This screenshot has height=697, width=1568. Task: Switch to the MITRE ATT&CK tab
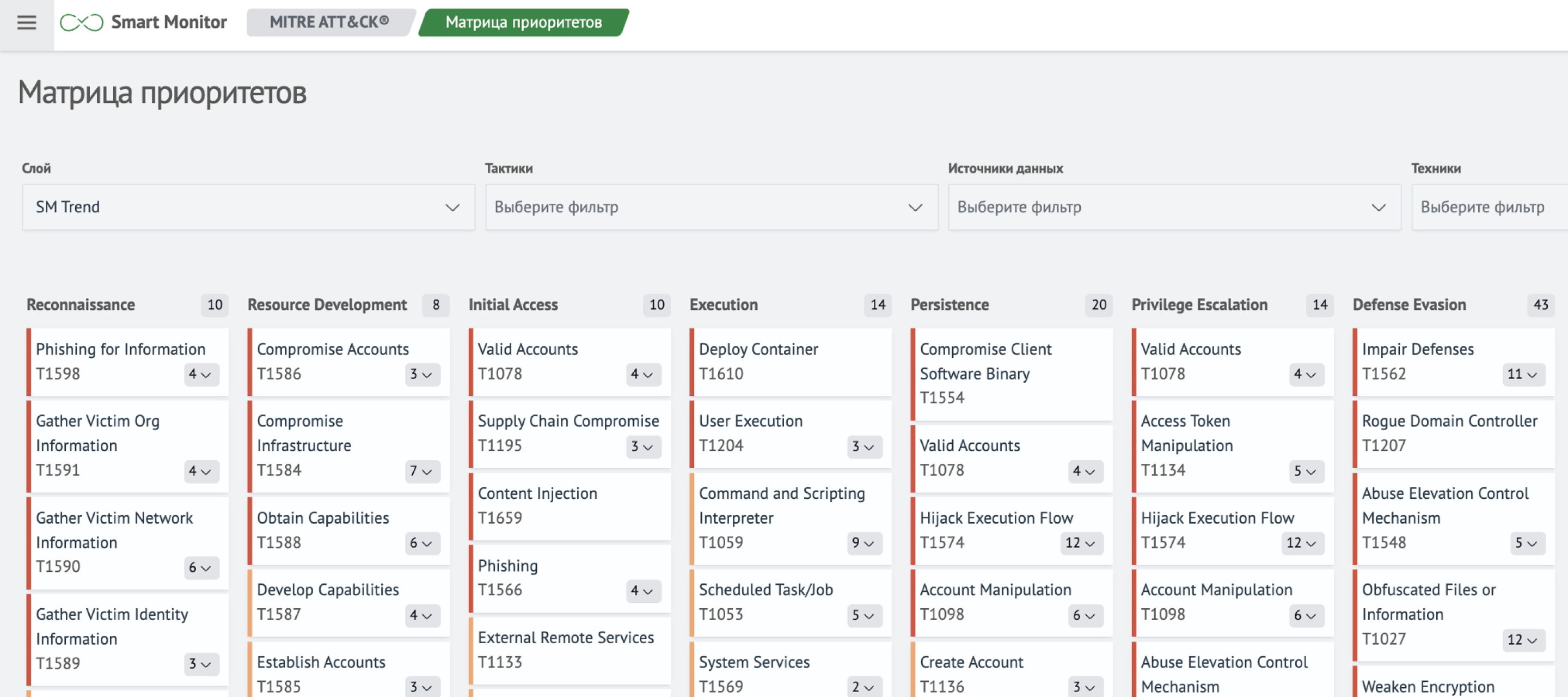[329, 22]
